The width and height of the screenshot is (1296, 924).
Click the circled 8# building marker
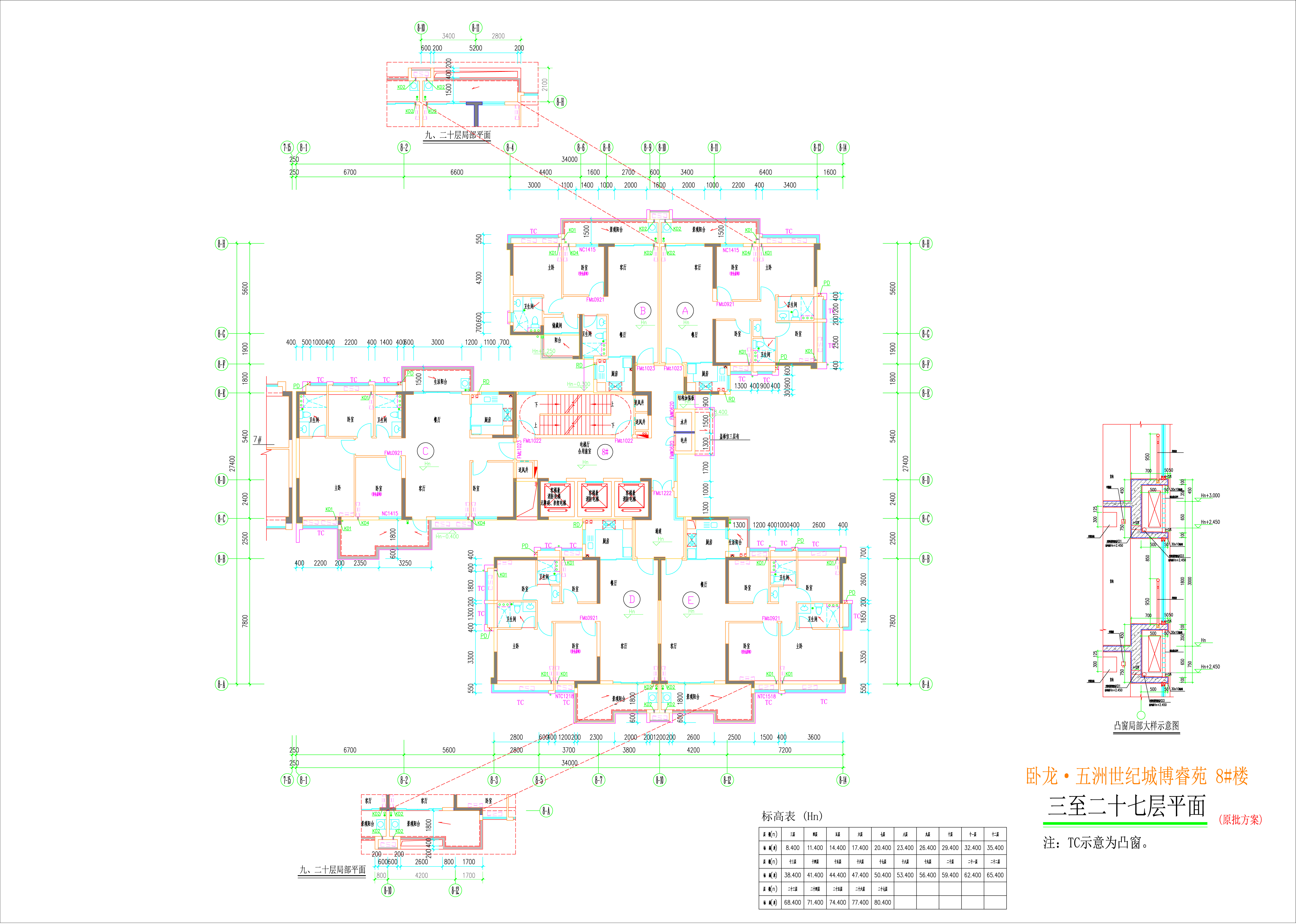click(x=605, y=452)
